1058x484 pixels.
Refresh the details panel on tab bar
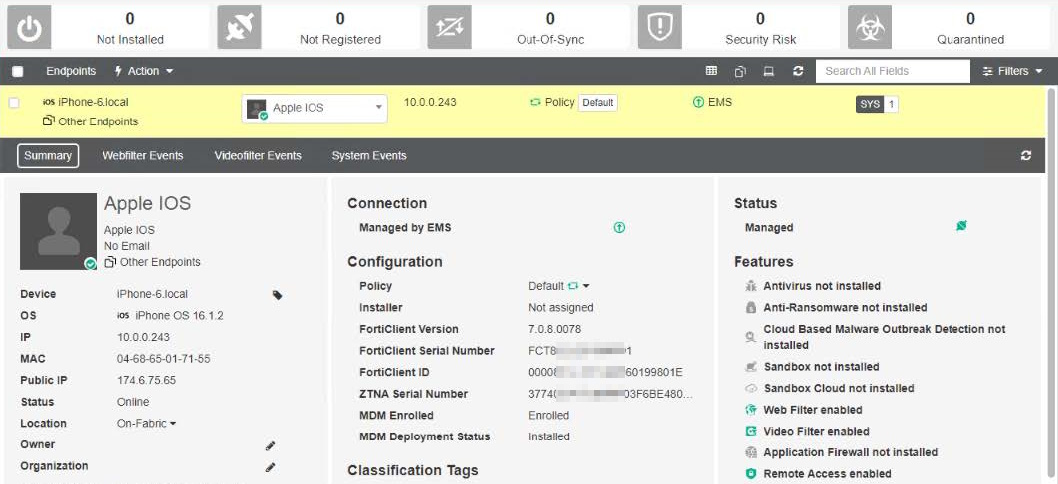tap(1026, 155)
